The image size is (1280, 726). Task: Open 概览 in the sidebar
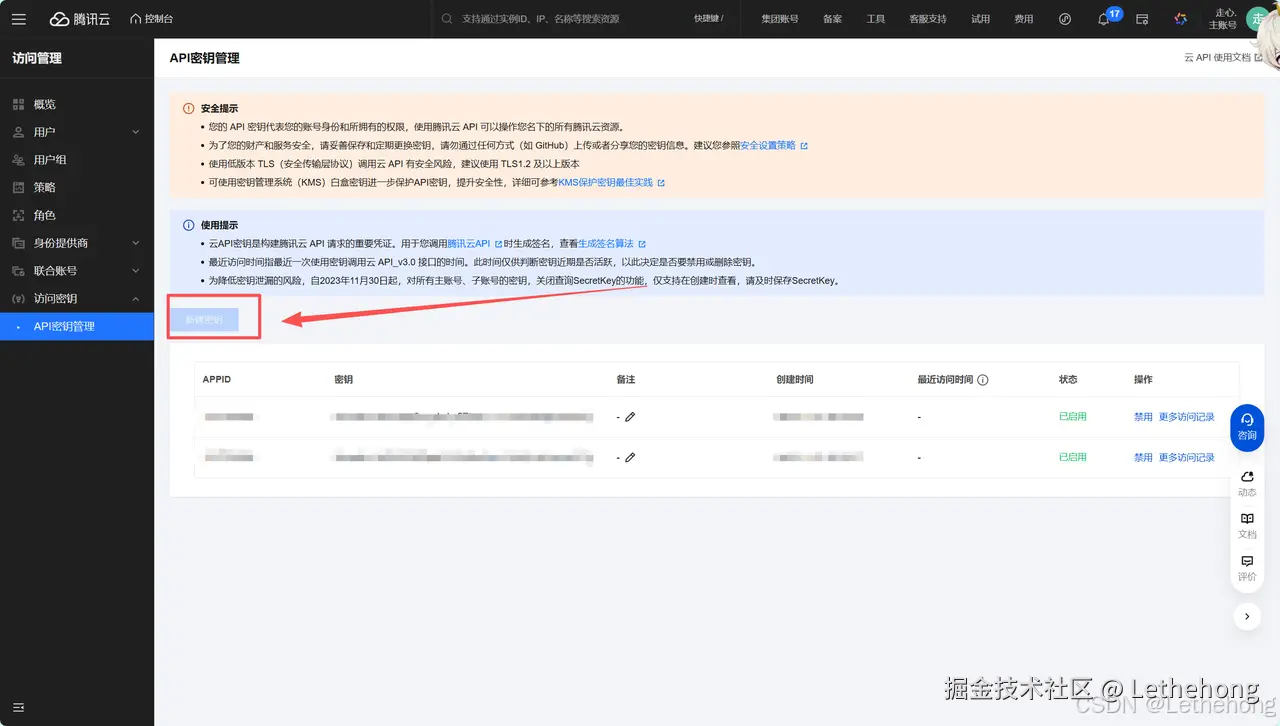coord(77,104)
